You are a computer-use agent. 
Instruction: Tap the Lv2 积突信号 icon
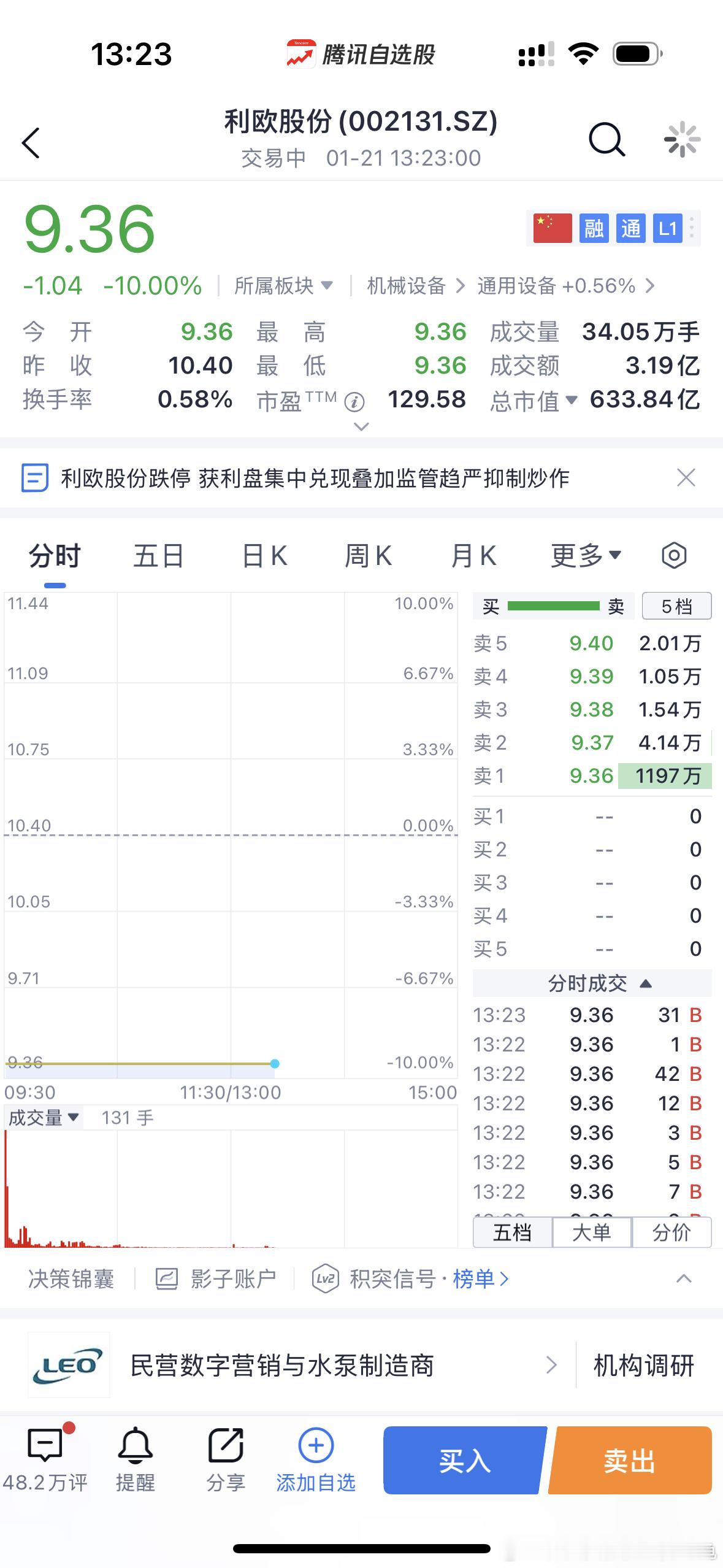click(x=325, y=1279)
